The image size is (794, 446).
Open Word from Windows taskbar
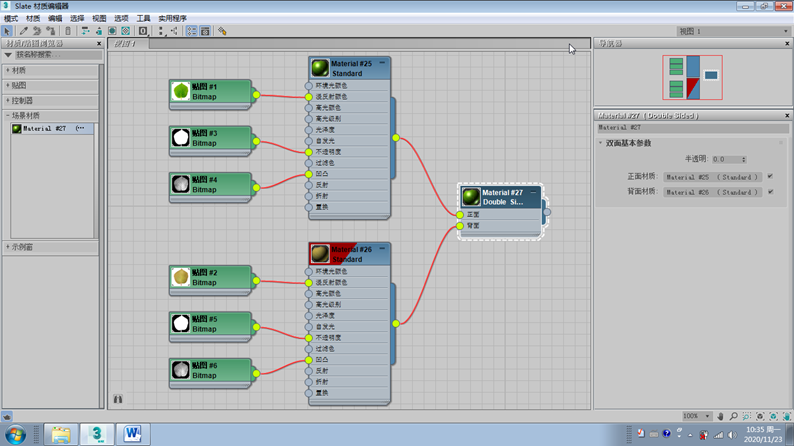click(133, 434)
